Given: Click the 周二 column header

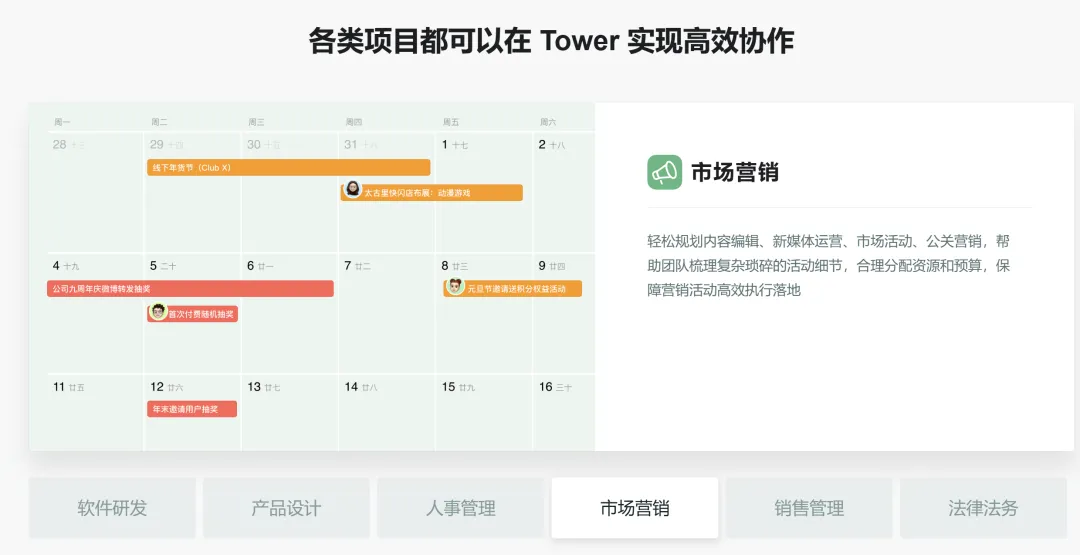Looking at the screenshot, I should (x=159, y=122).
